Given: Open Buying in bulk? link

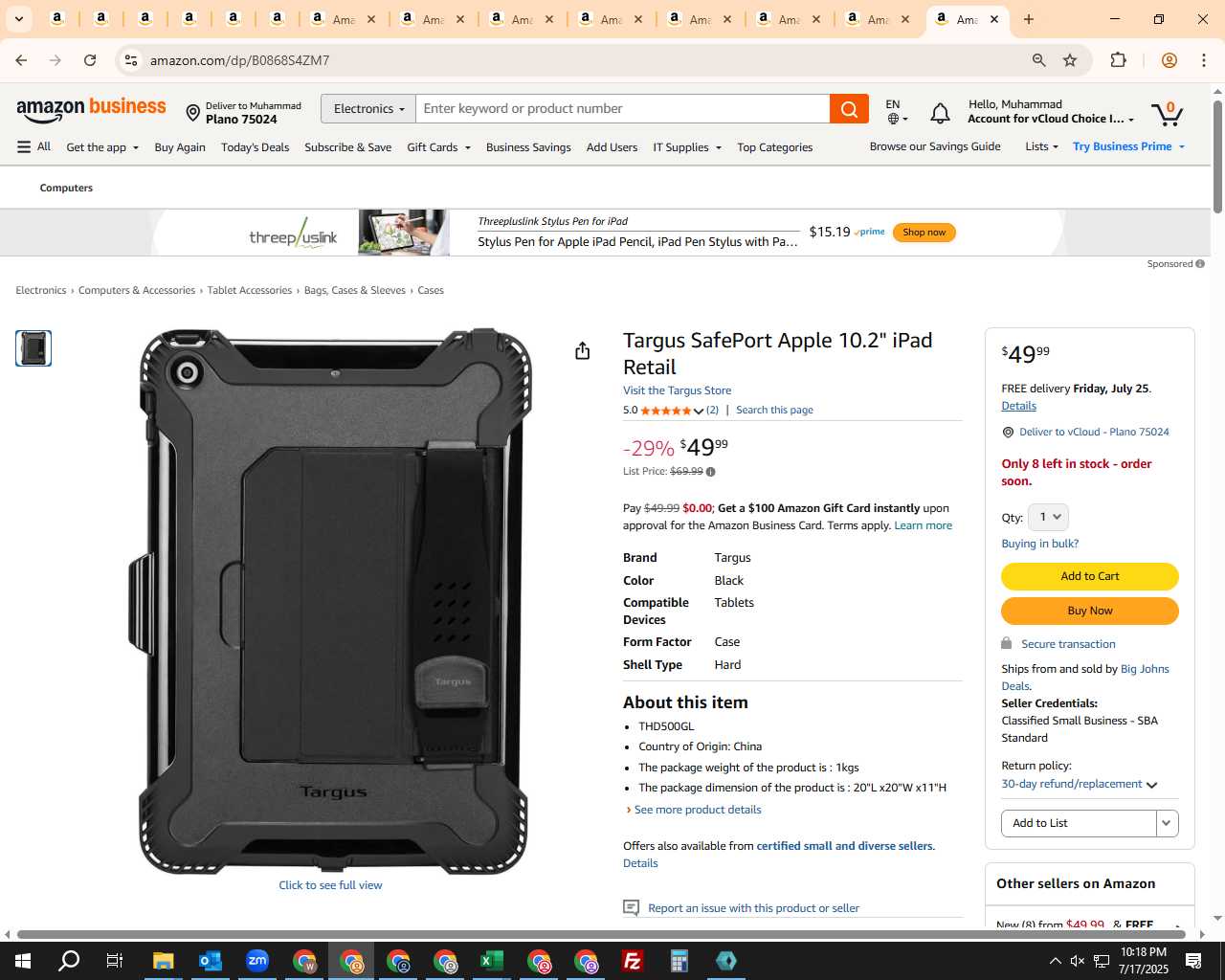Looking at the screenshot, I should click(x=1039, y=544).
